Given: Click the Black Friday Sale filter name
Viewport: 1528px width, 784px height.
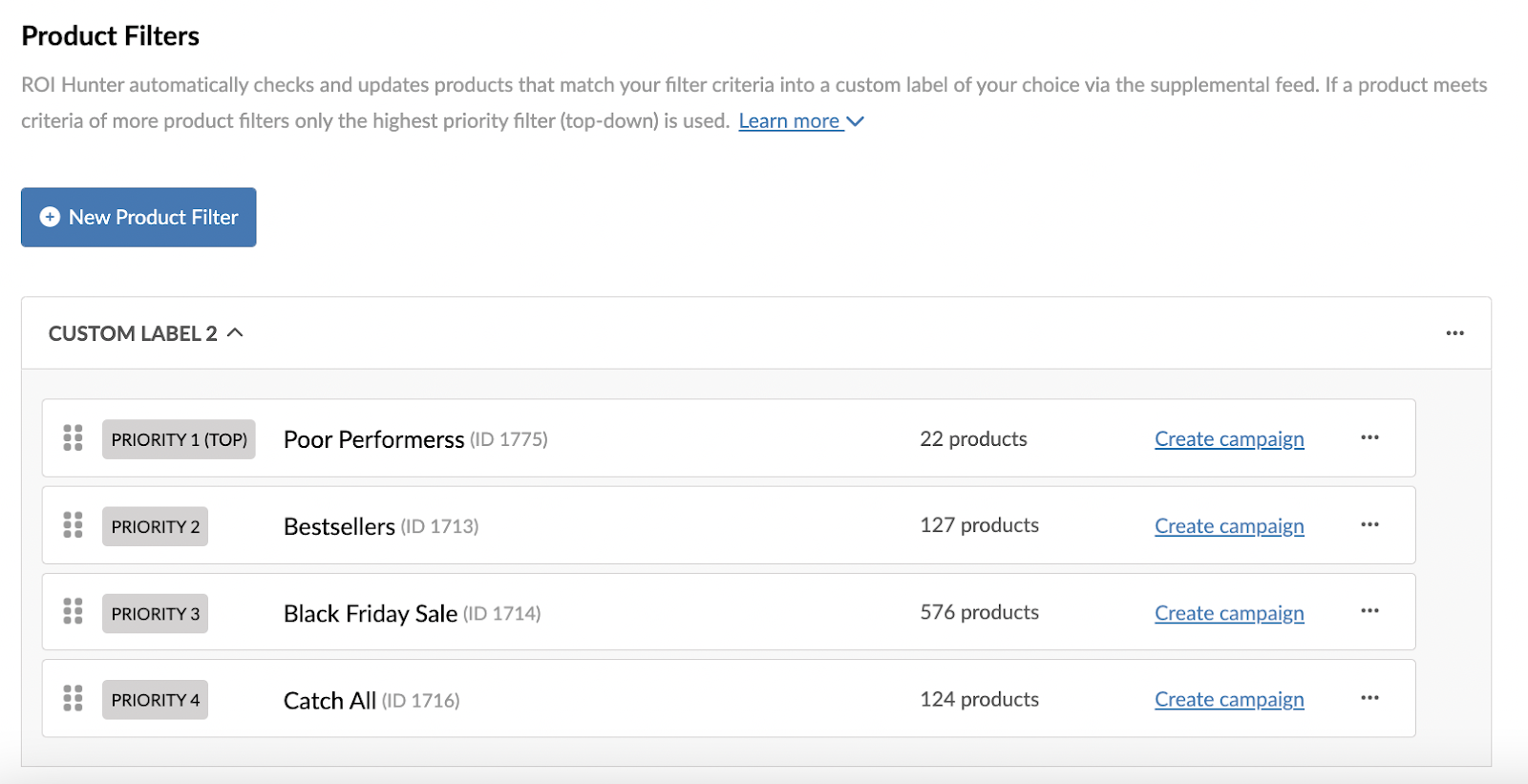Looking at the screenshot, I should click(371, 613).
